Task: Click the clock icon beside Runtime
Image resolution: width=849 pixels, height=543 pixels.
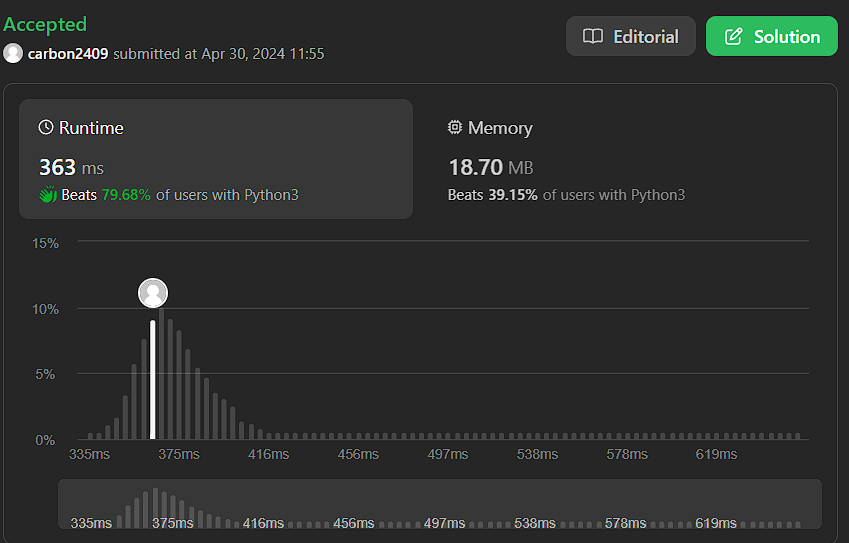Action: click(x=46, y=128)
